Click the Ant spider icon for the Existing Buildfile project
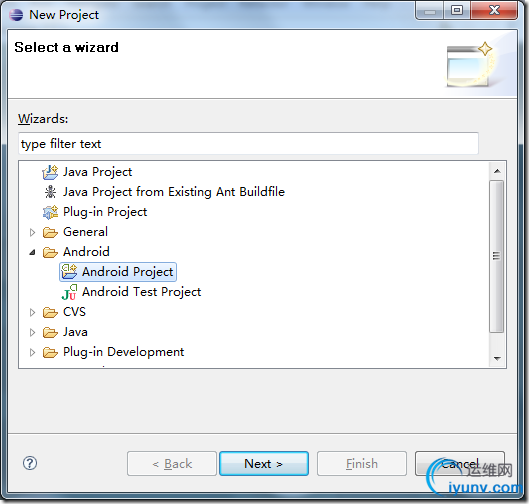 coord(50,192)
